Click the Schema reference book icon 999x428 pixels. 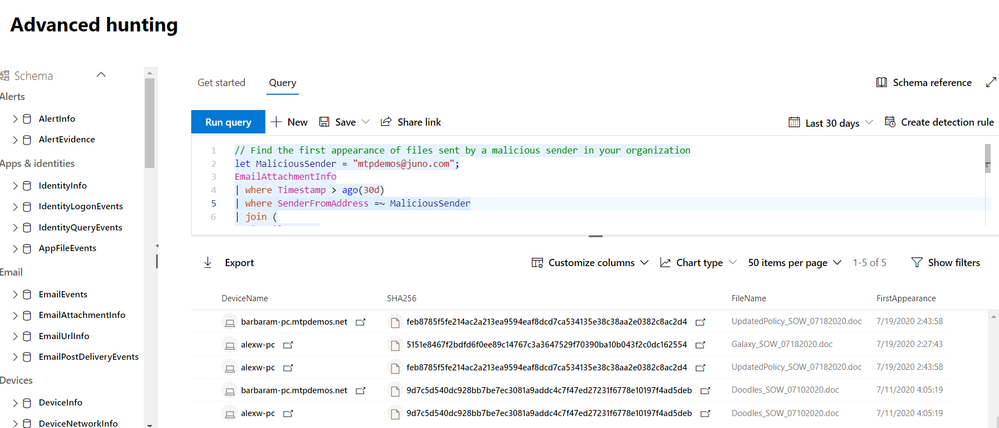tap(881, 83)
